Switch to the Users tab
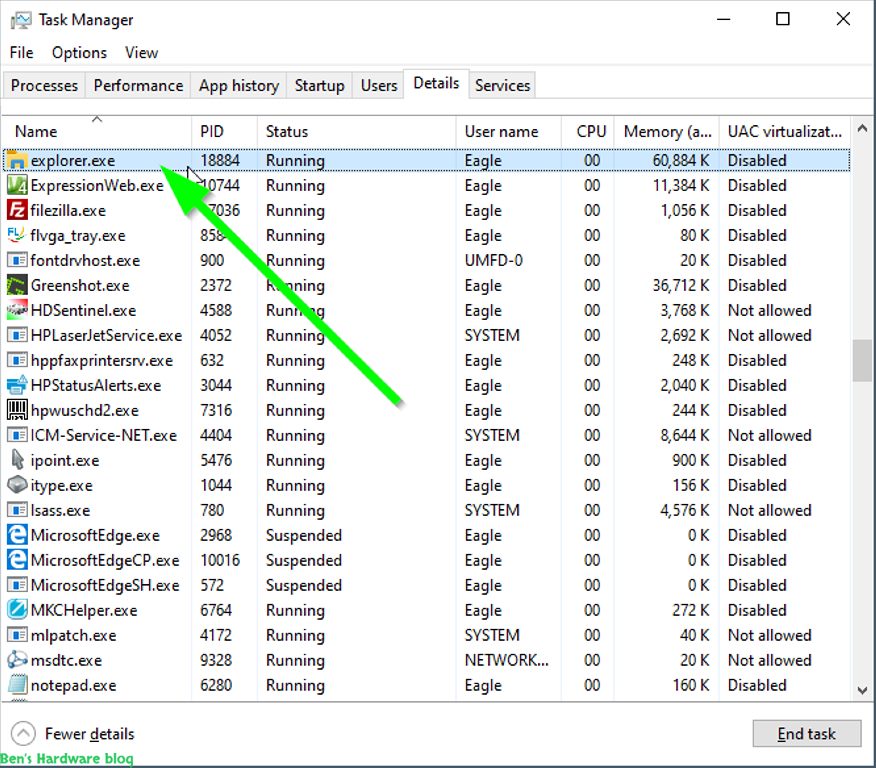The height and width of the screenshot is (768, 876). point(379,85)
